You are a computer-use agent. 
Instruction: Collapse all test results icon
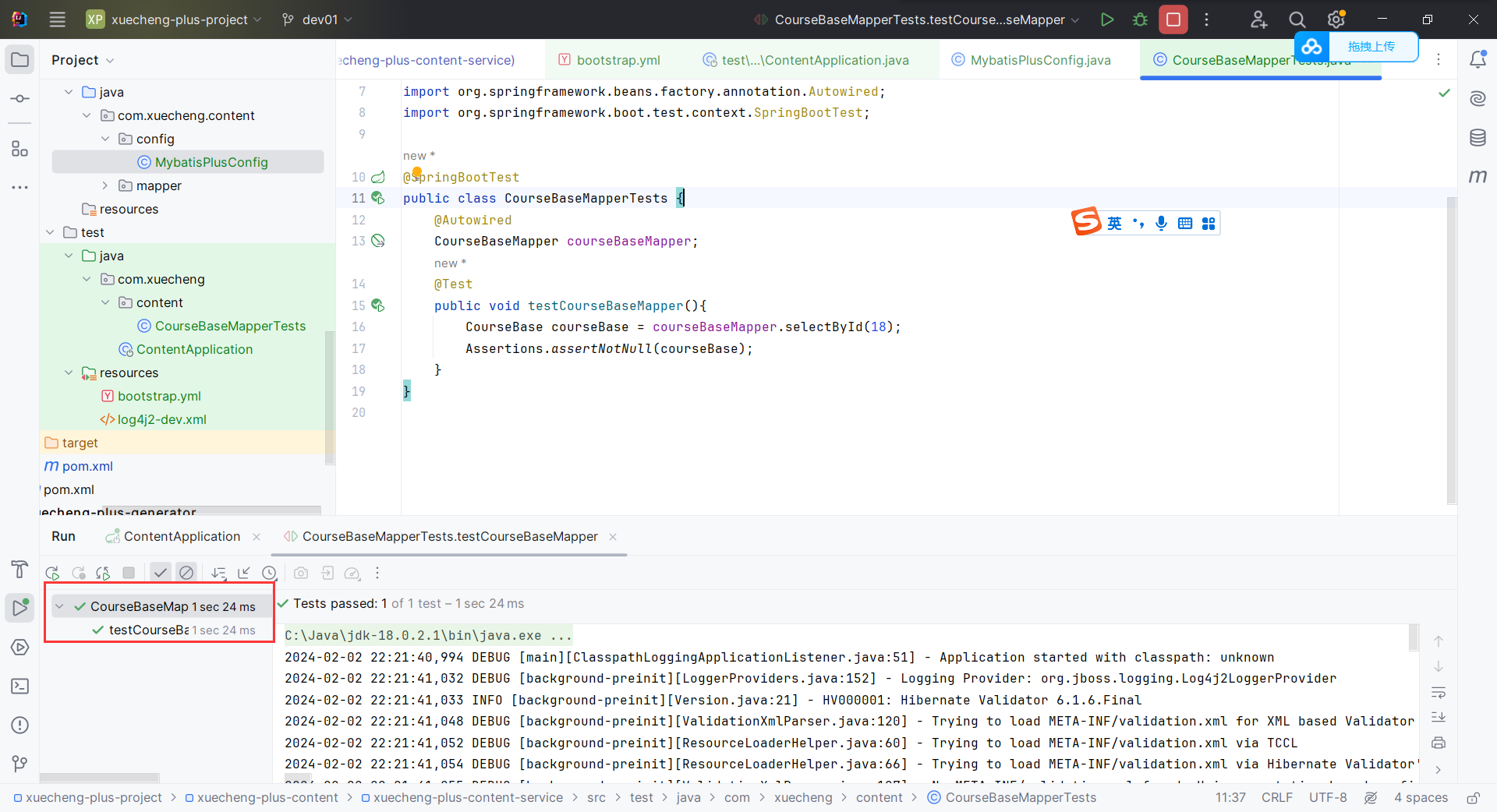click(244, 573)
